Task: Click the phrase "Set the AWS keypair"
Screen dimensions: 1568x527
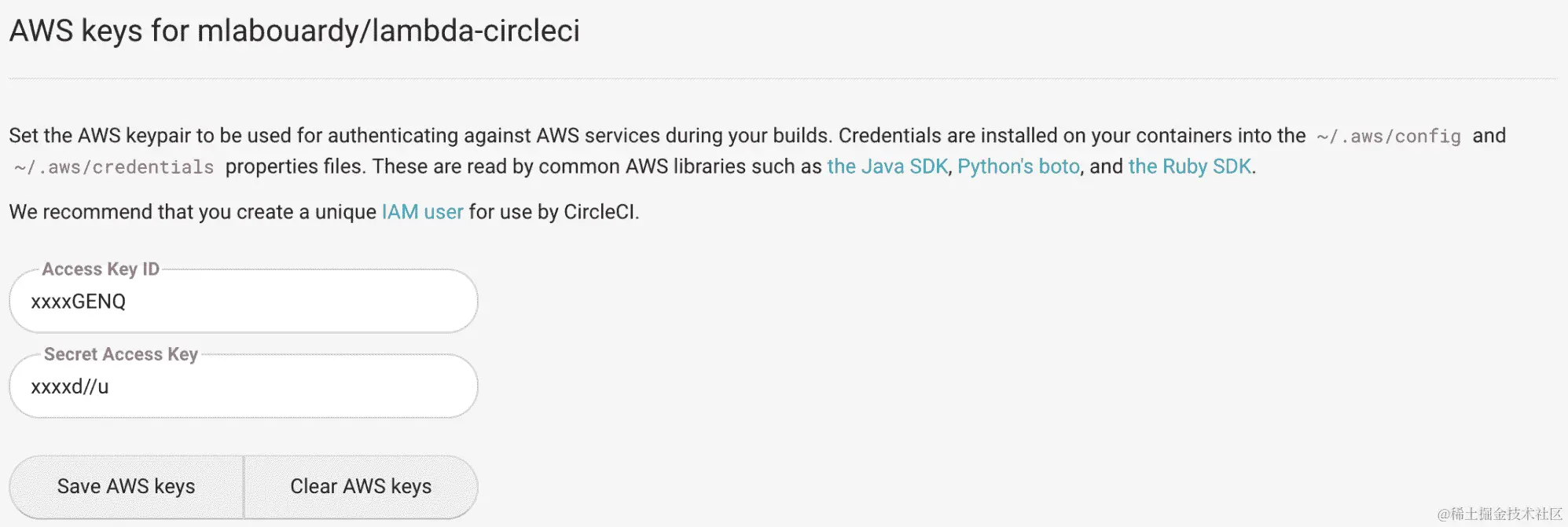Action: [100, 136]
